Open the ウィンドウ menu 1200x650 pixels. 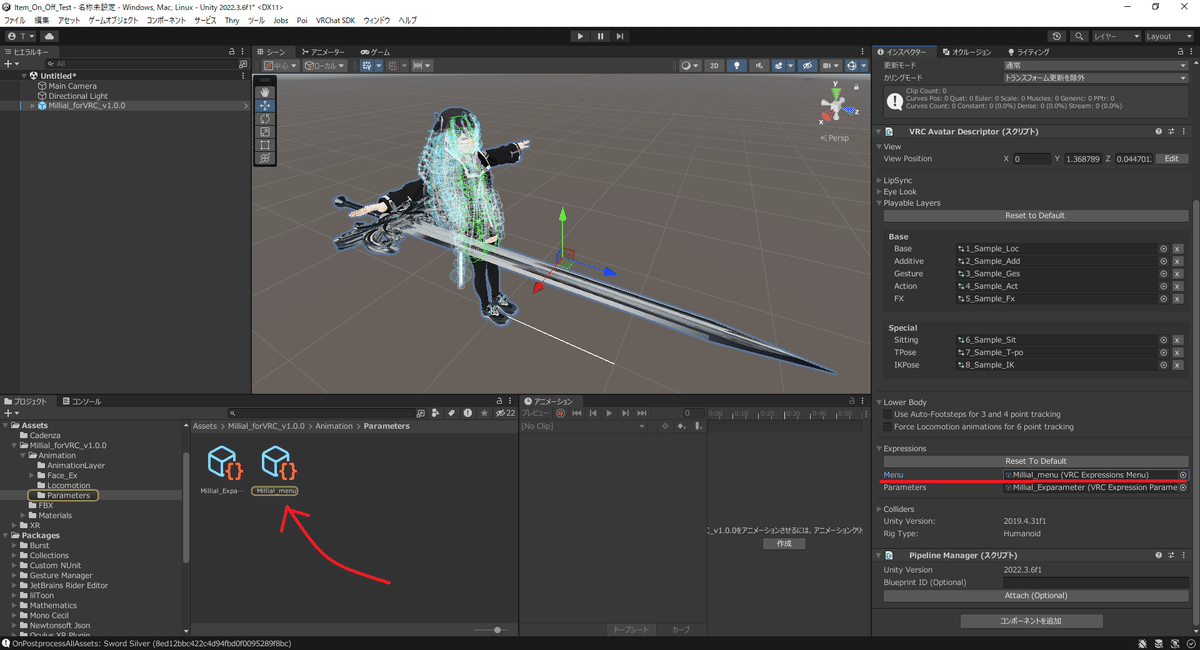click(x=377, y=20)
